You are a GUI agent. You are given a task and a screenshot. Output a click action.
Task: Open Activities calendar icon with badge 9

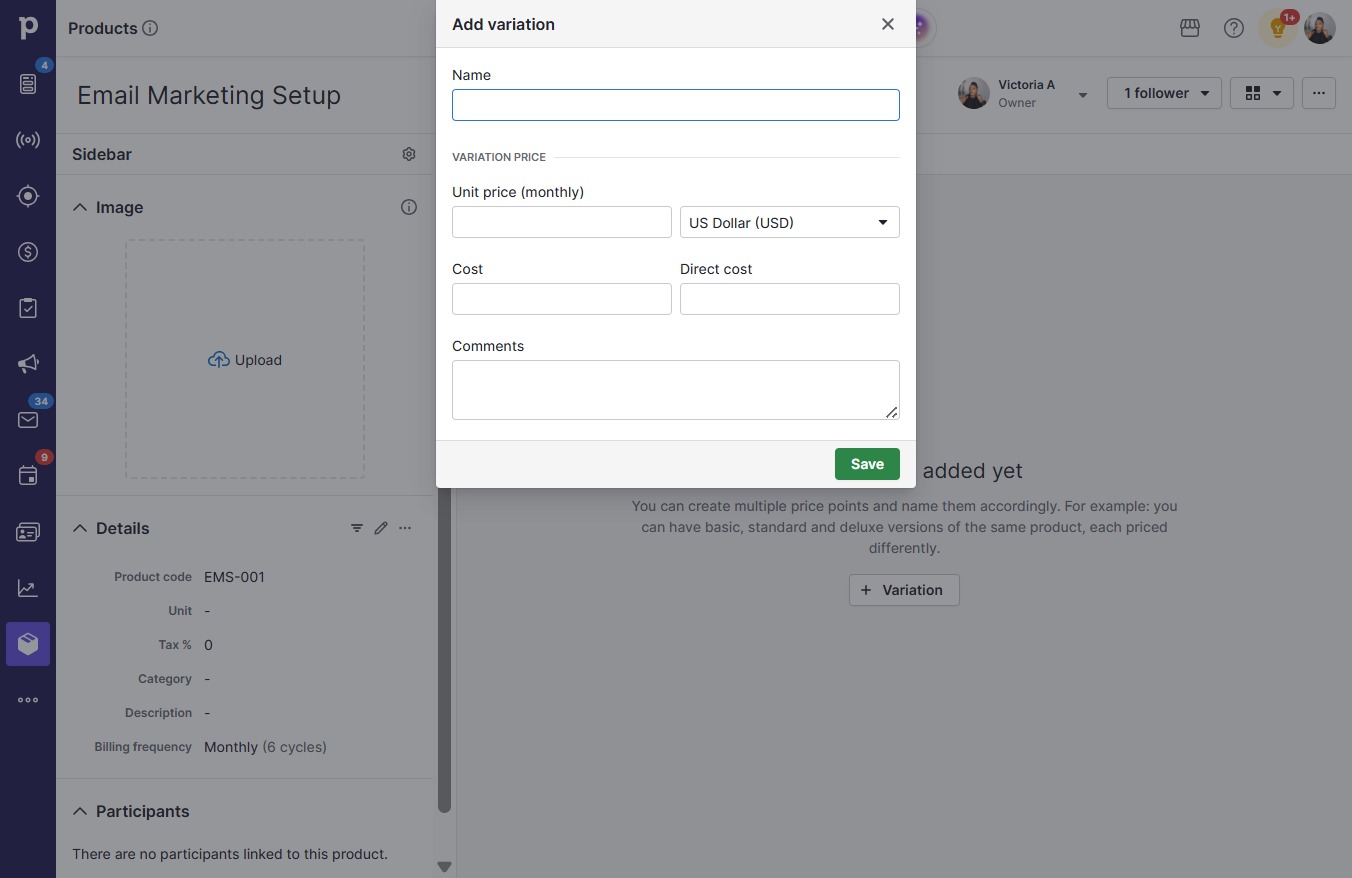[x=28, y=476]
